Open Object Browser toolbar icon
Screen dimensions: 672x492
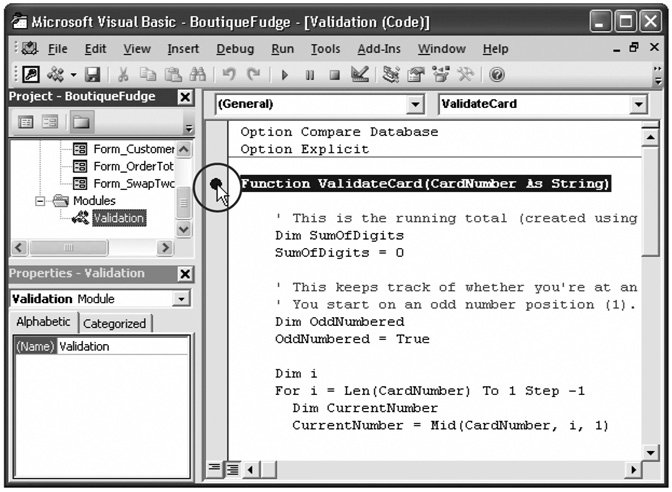pos(441,75)
